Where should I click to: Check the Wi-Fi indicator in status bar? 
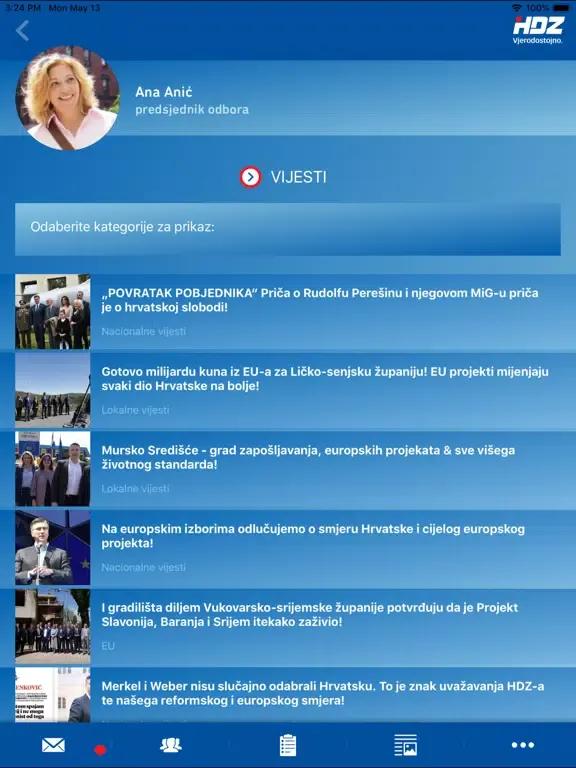tap(516, 8)
